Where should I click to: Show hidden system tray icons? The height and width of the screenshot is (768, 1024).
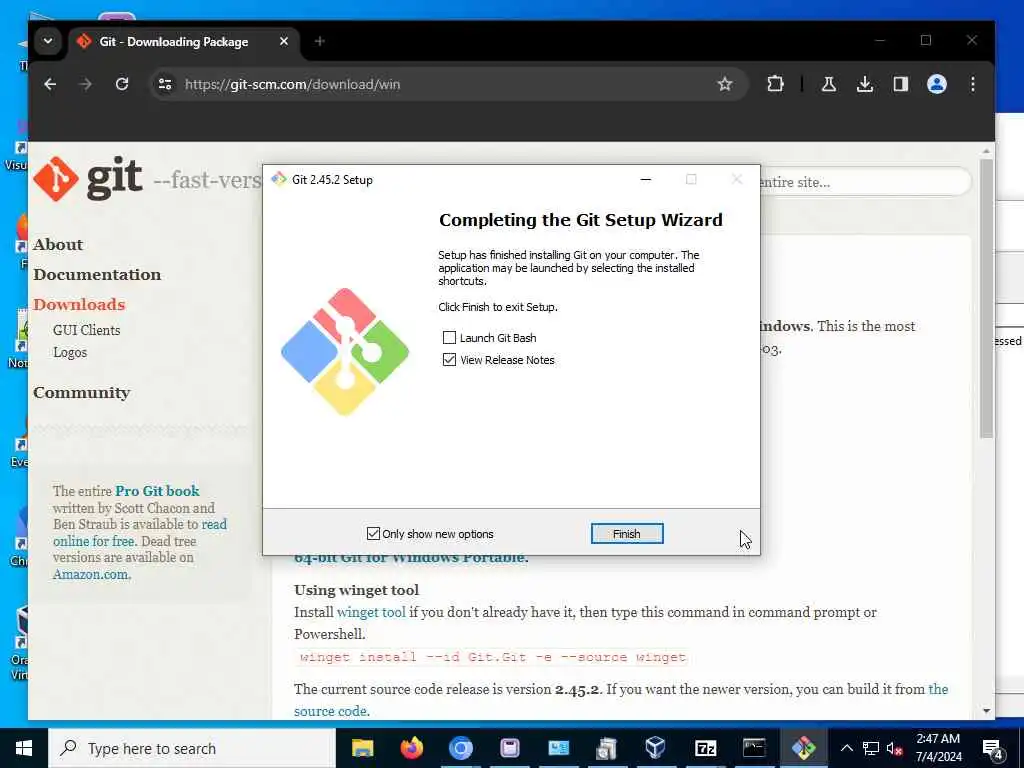[846, 748]
